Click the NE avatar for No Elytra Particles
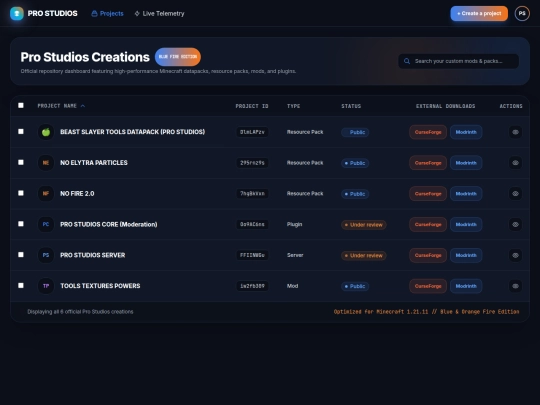The width and height of the screenshot is (540, 405). pos(46,163)
